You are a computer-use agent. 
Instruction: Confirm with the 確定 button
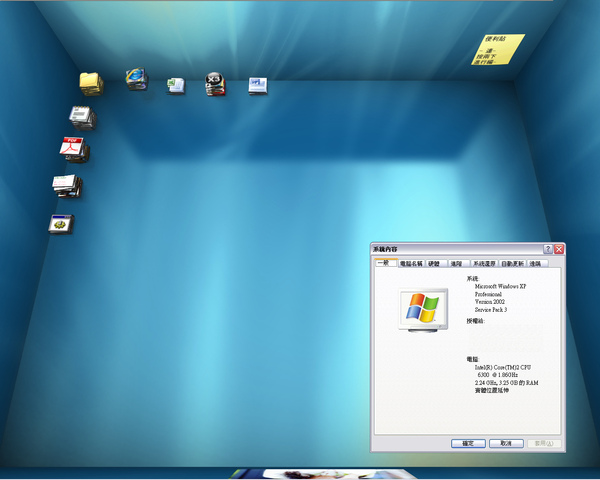point(468,443)
